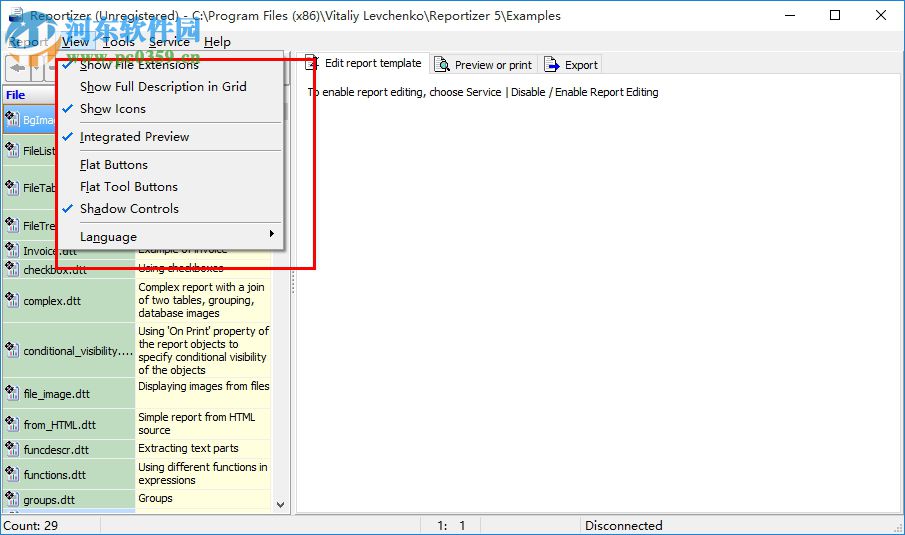Enable Flat Buttons option
This screenshot has height=535, width=905.
pos(170,164)
